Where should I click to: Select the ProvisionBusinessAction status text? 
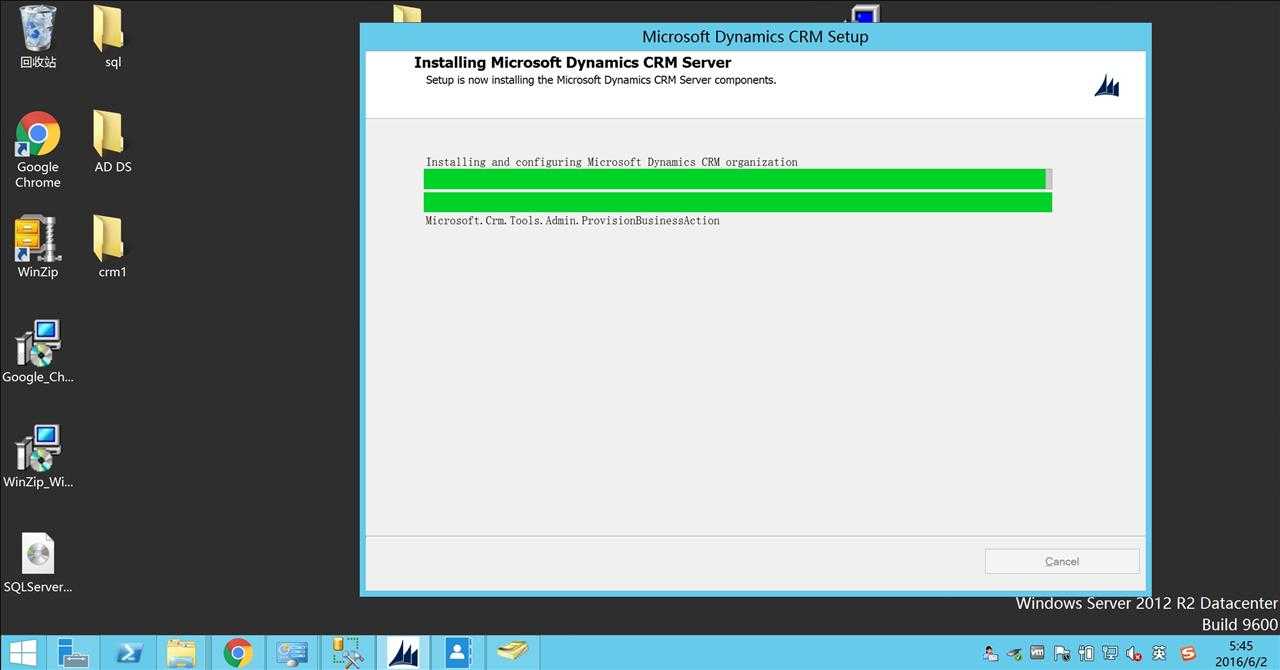(x=572, y=220)
